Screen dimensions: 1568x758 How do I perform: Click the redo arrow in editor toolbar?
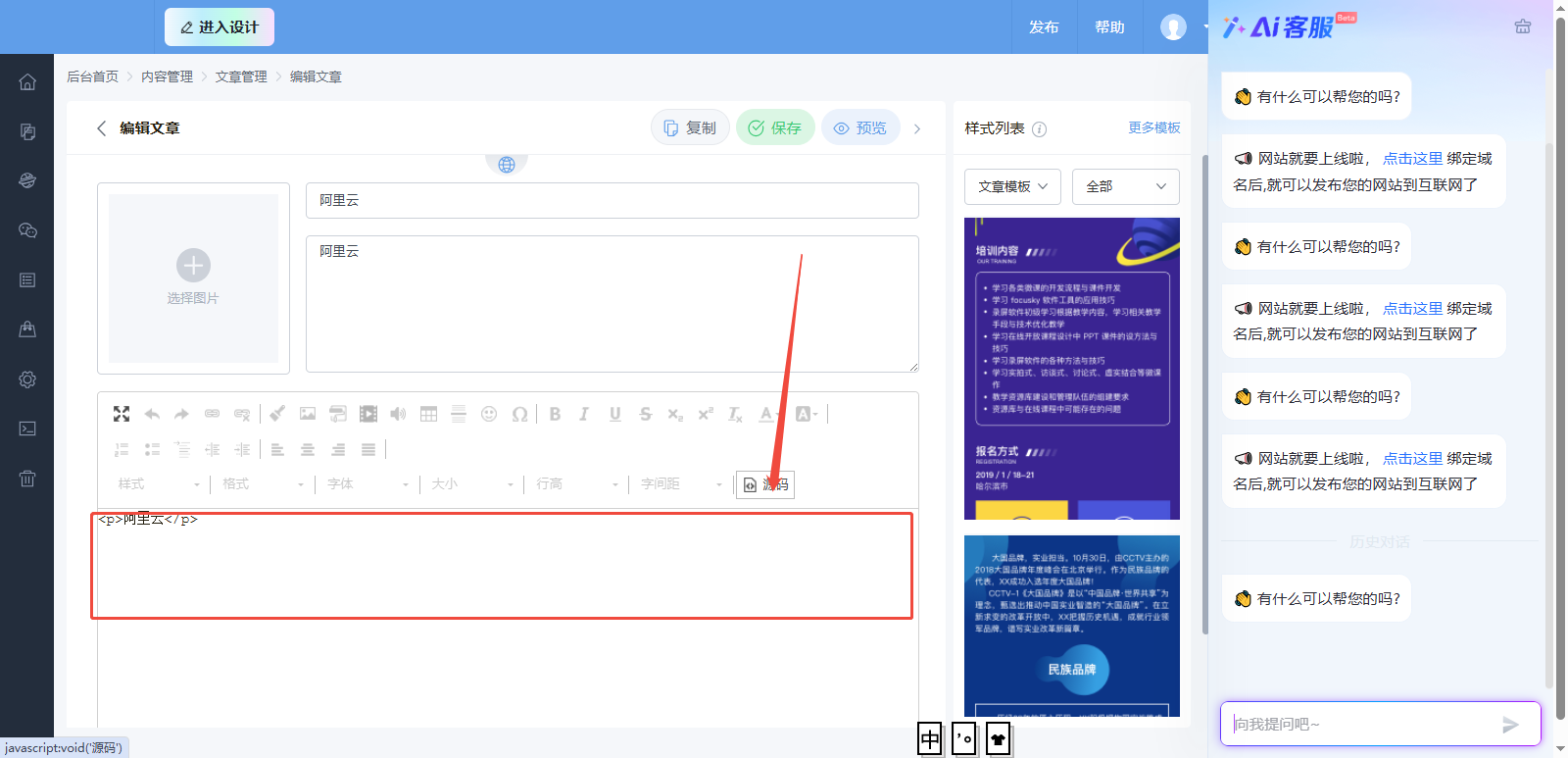click(x=181, y=414)
